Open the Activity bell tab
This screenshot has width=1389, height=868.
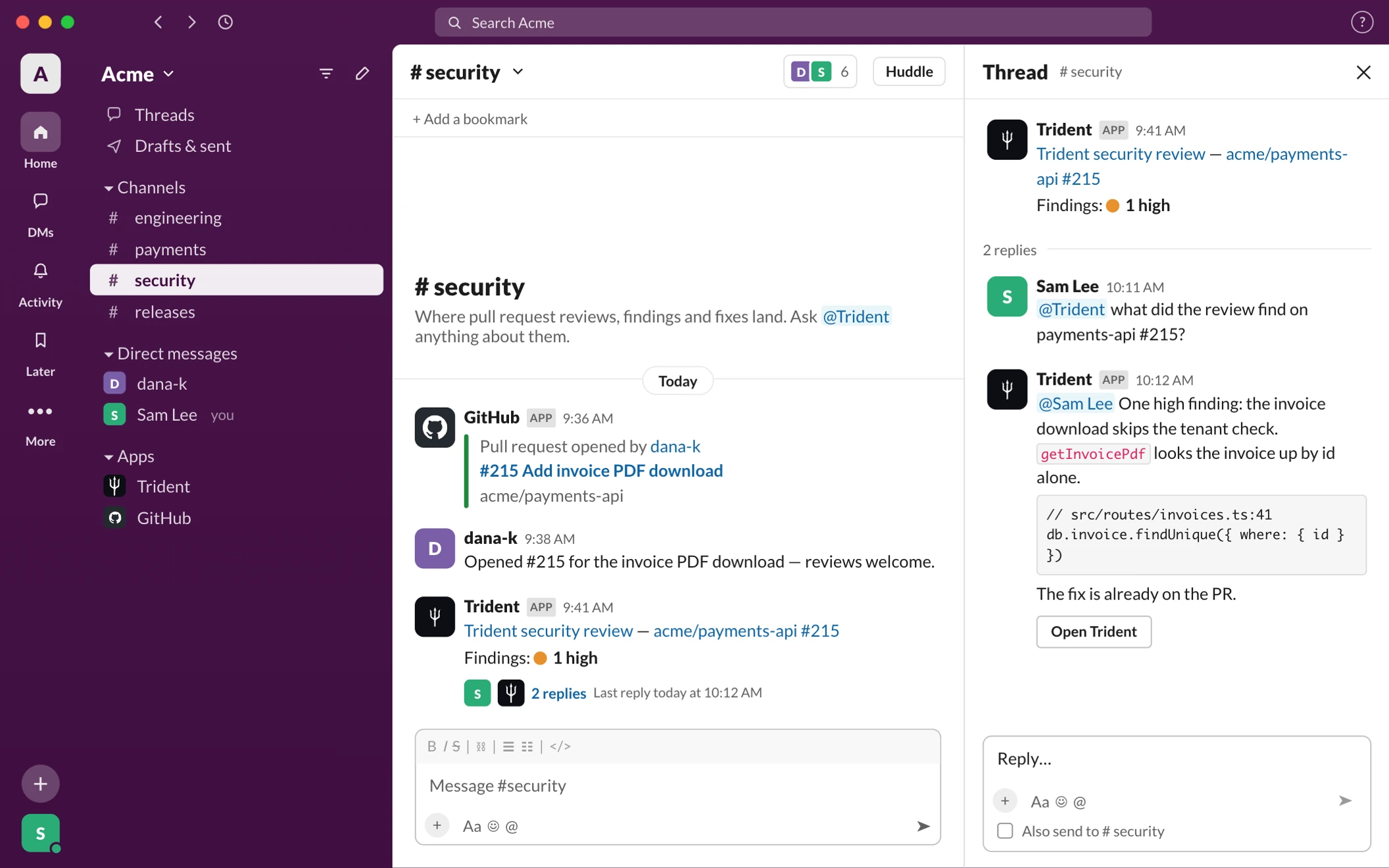point(40,285)
